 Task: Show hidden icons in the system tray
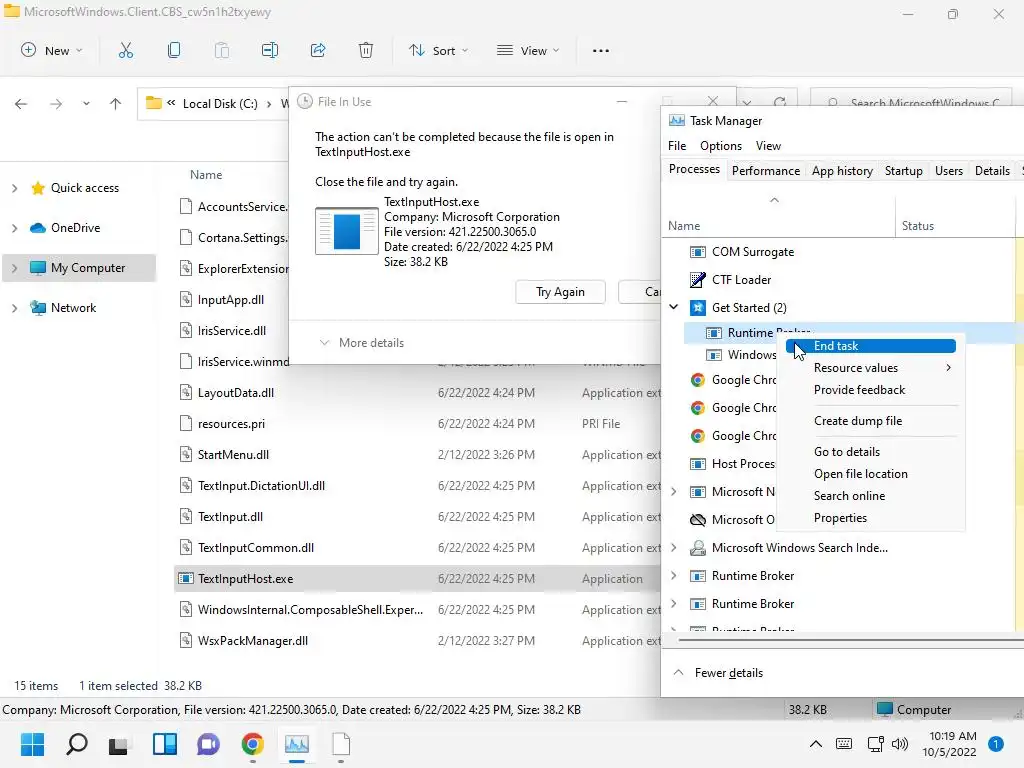[x=816, y=744]
